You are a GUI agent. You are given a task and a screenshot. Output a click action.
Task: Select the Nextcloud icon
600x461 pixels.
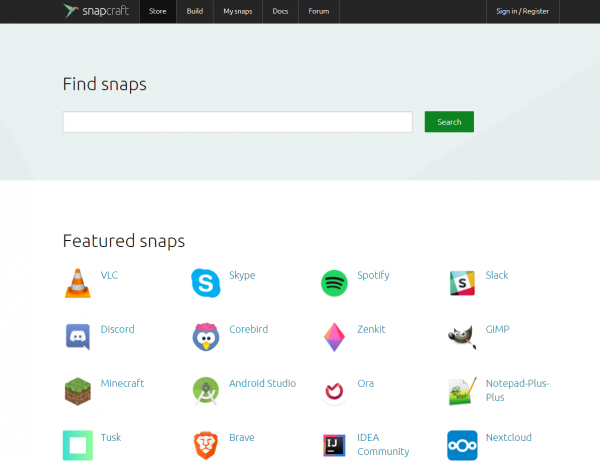click(x=462, y=445)
